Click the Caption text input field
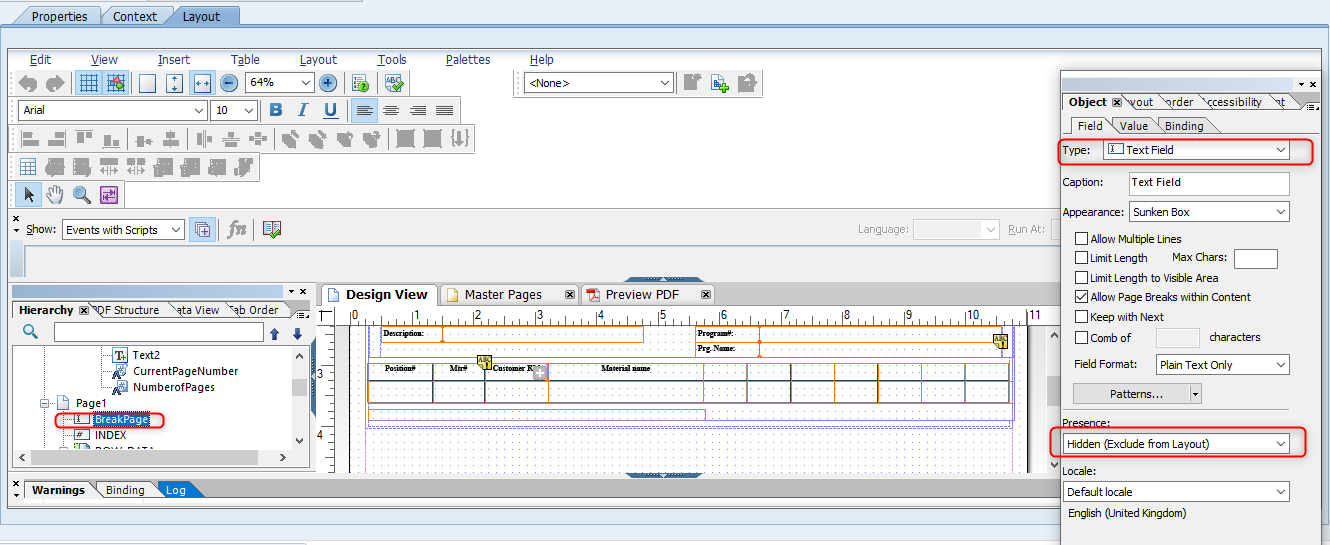The width and height of the screenshot is (1330, 545). [x=1208, y=183]
